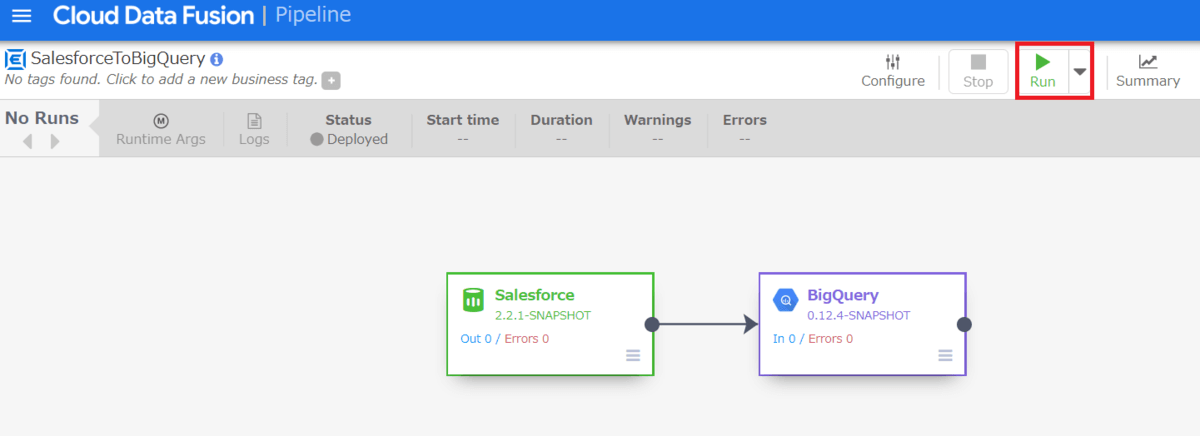Click the BigQuery sink node icon
The width and height of the screenshot is (1200, 436).
pos(785,299)
